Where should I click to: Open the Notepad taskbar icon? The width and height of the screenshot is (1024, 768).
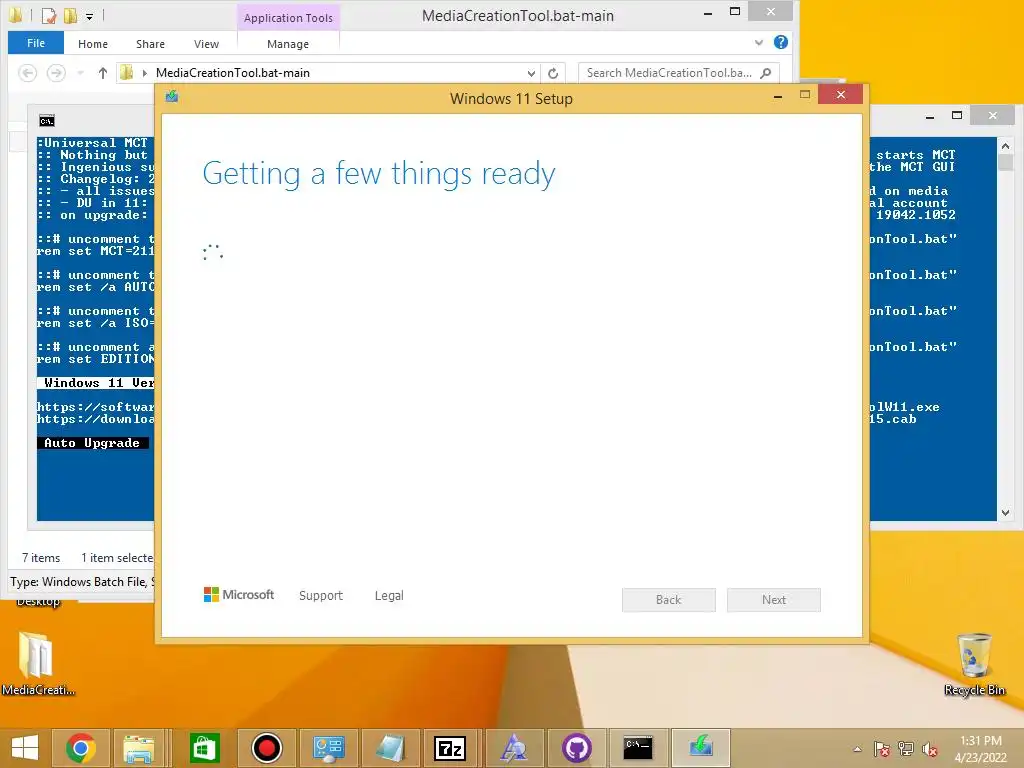390,748
